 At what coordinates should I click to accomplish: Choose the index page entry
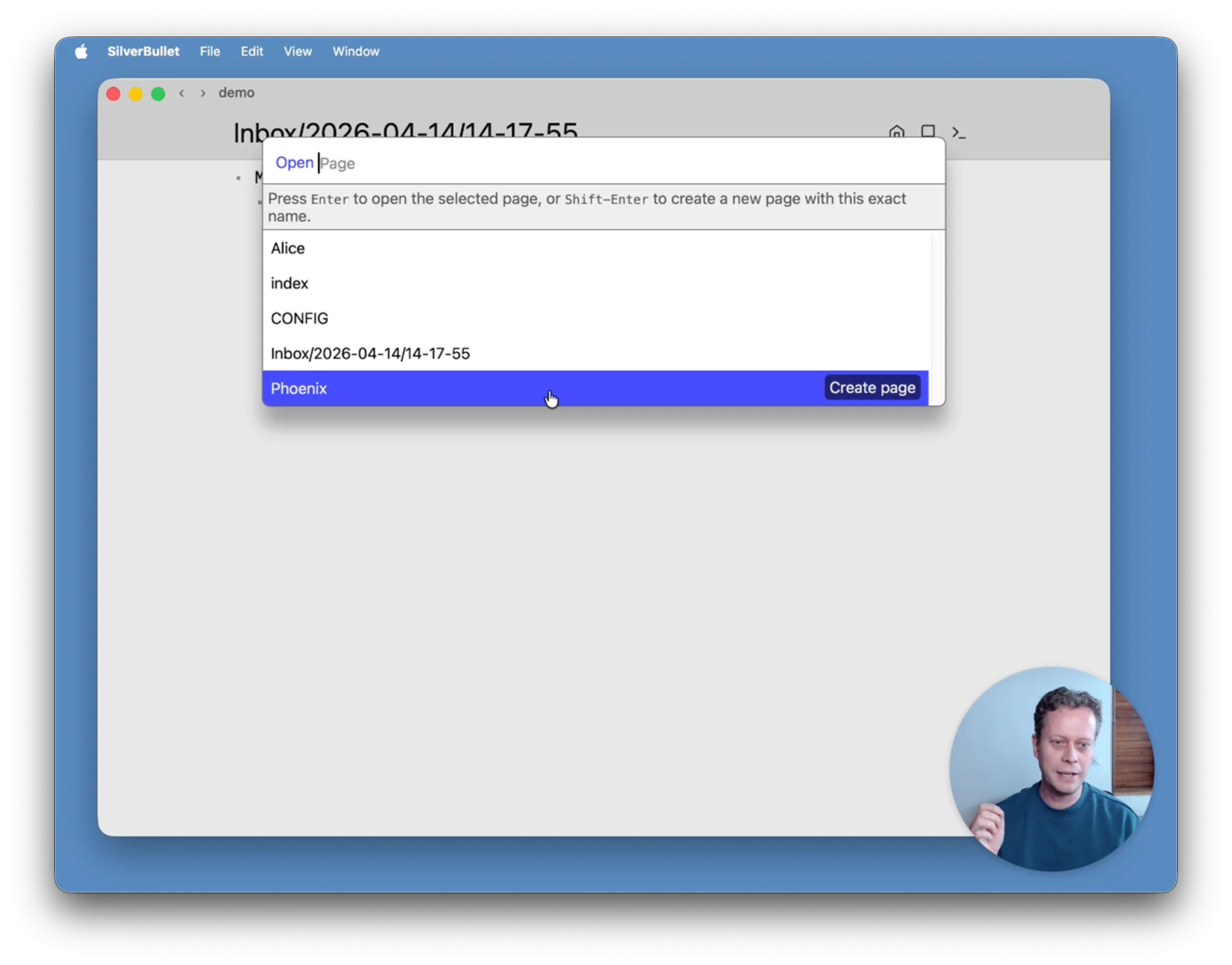[289, 283]
